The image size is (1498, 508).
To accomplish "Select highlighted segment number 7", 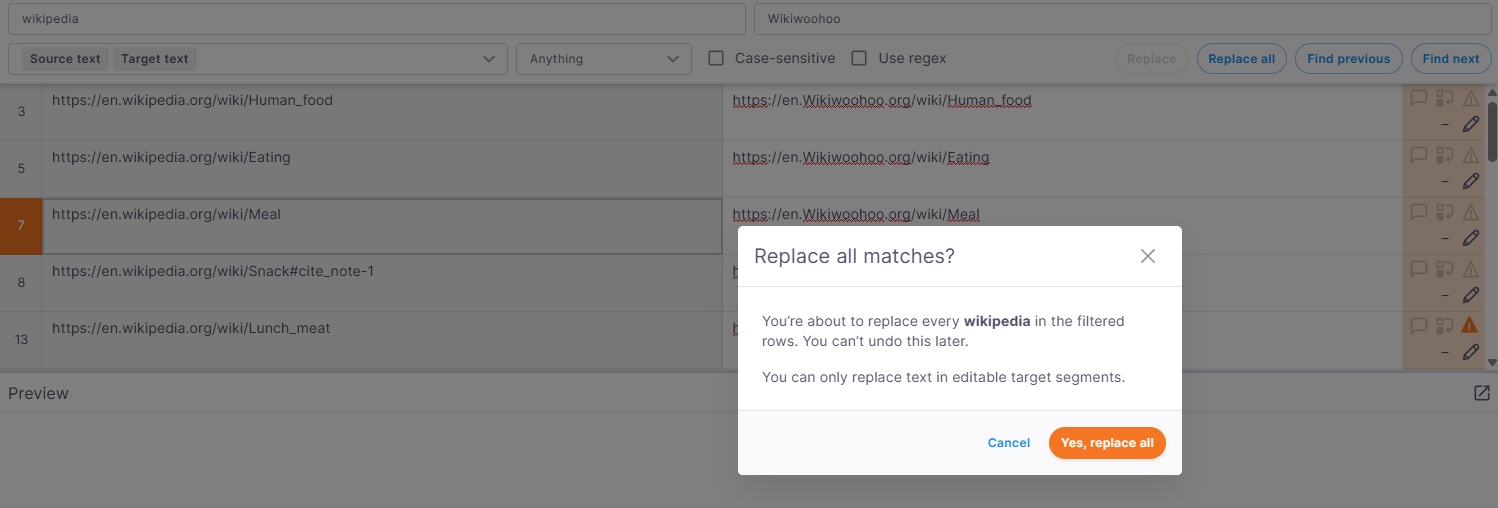I will (x=21, y=226).
